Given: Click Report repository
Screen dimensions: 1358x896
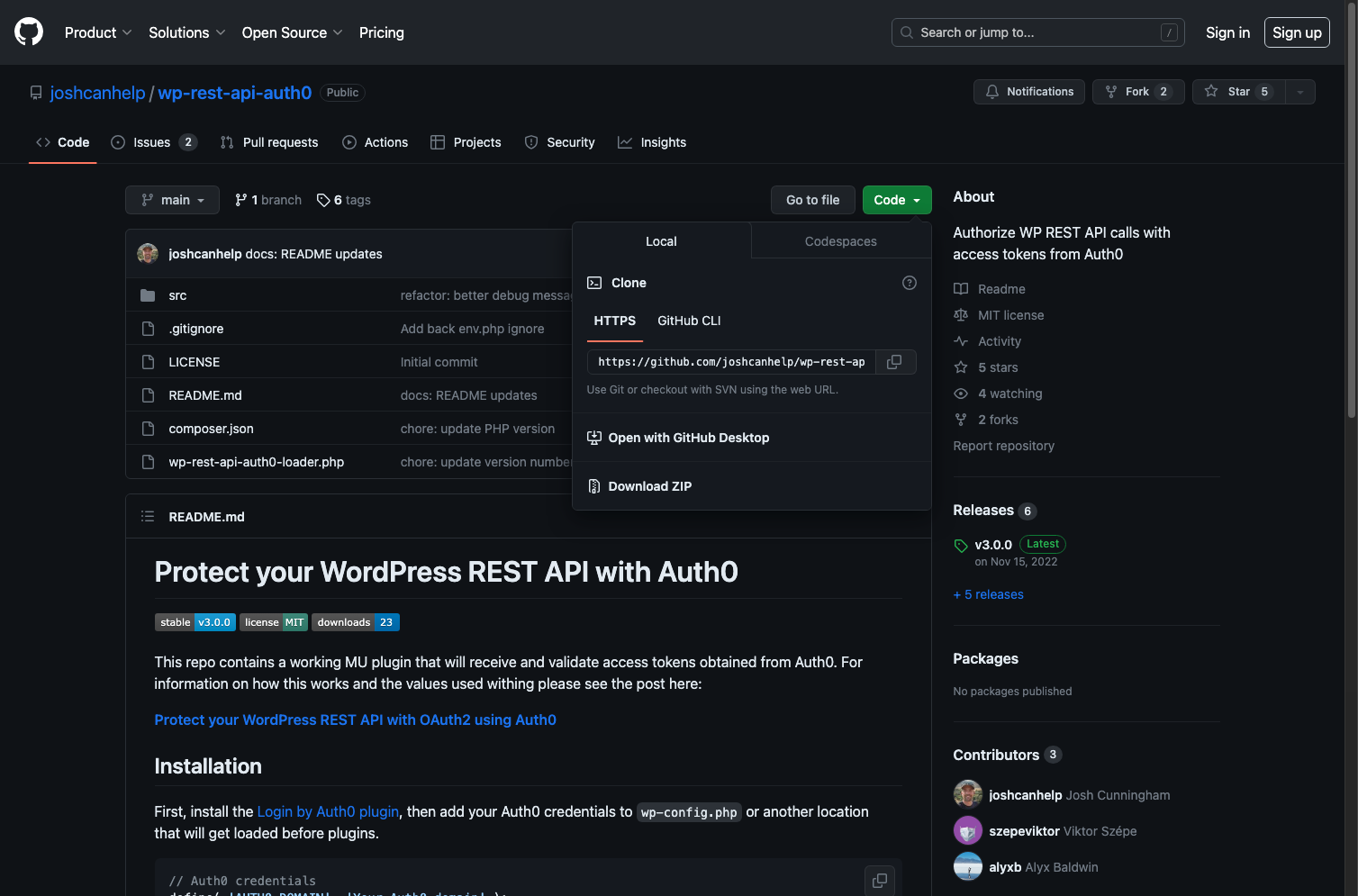Looking at the screenshot, I should [1004, 446].
